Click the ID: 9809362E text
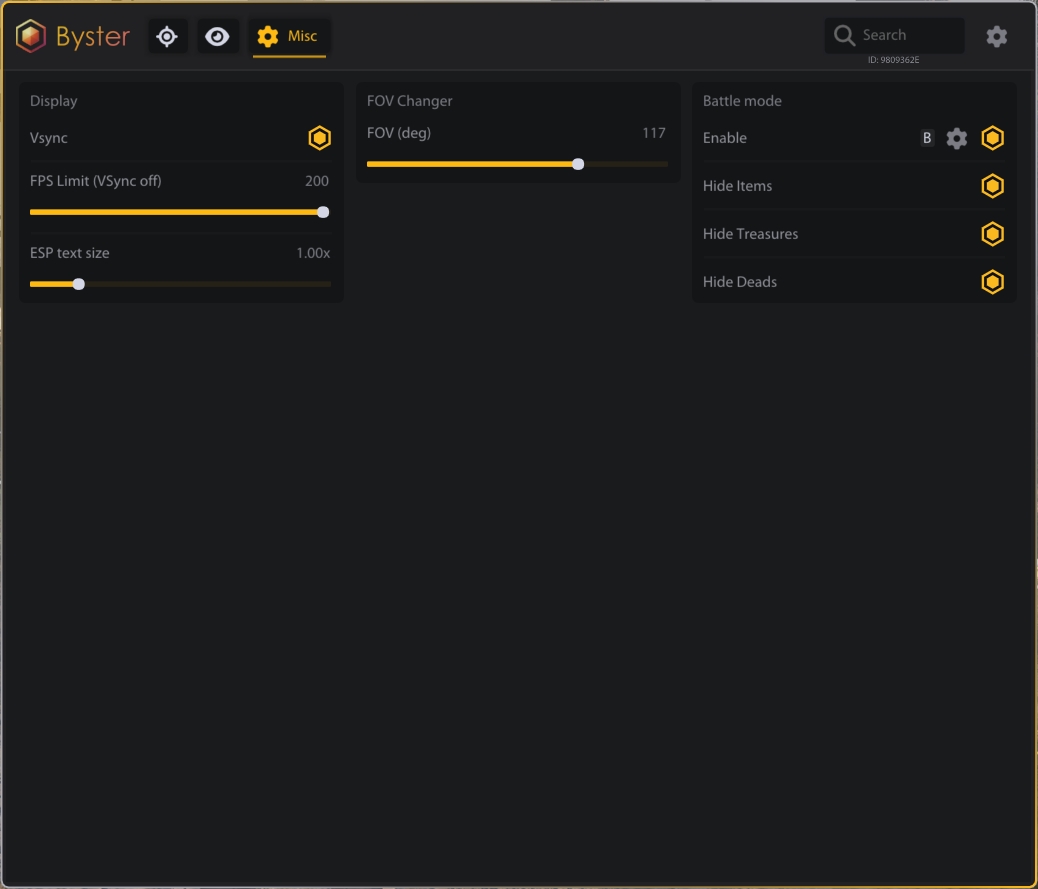Screen dimensions: 1038x889 tap(893, 60)
